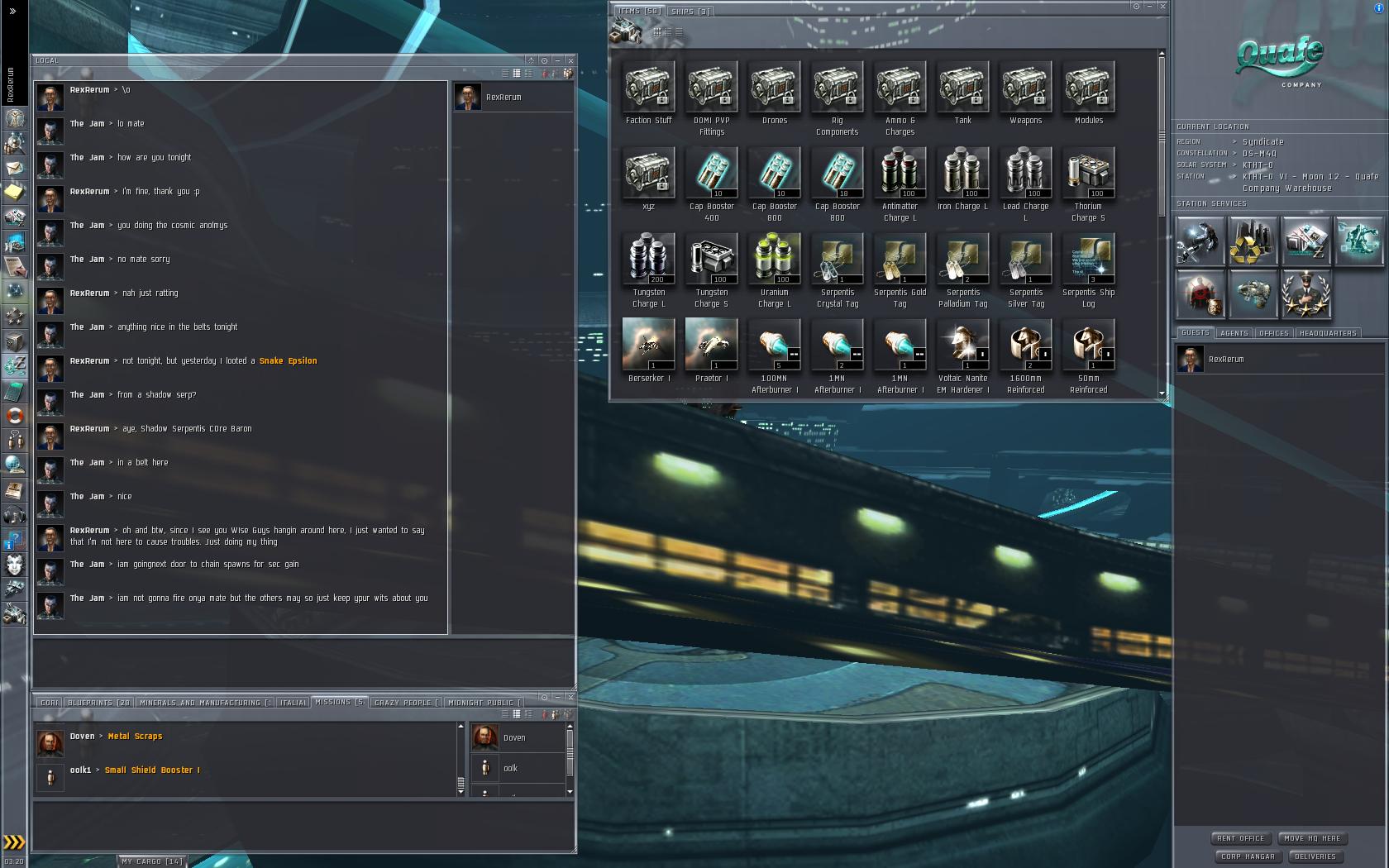The width and height of the screenshot is (1389, 868).
Task: Switch to Minerals and Manufacturing channel tab
Action: (205, 703)
